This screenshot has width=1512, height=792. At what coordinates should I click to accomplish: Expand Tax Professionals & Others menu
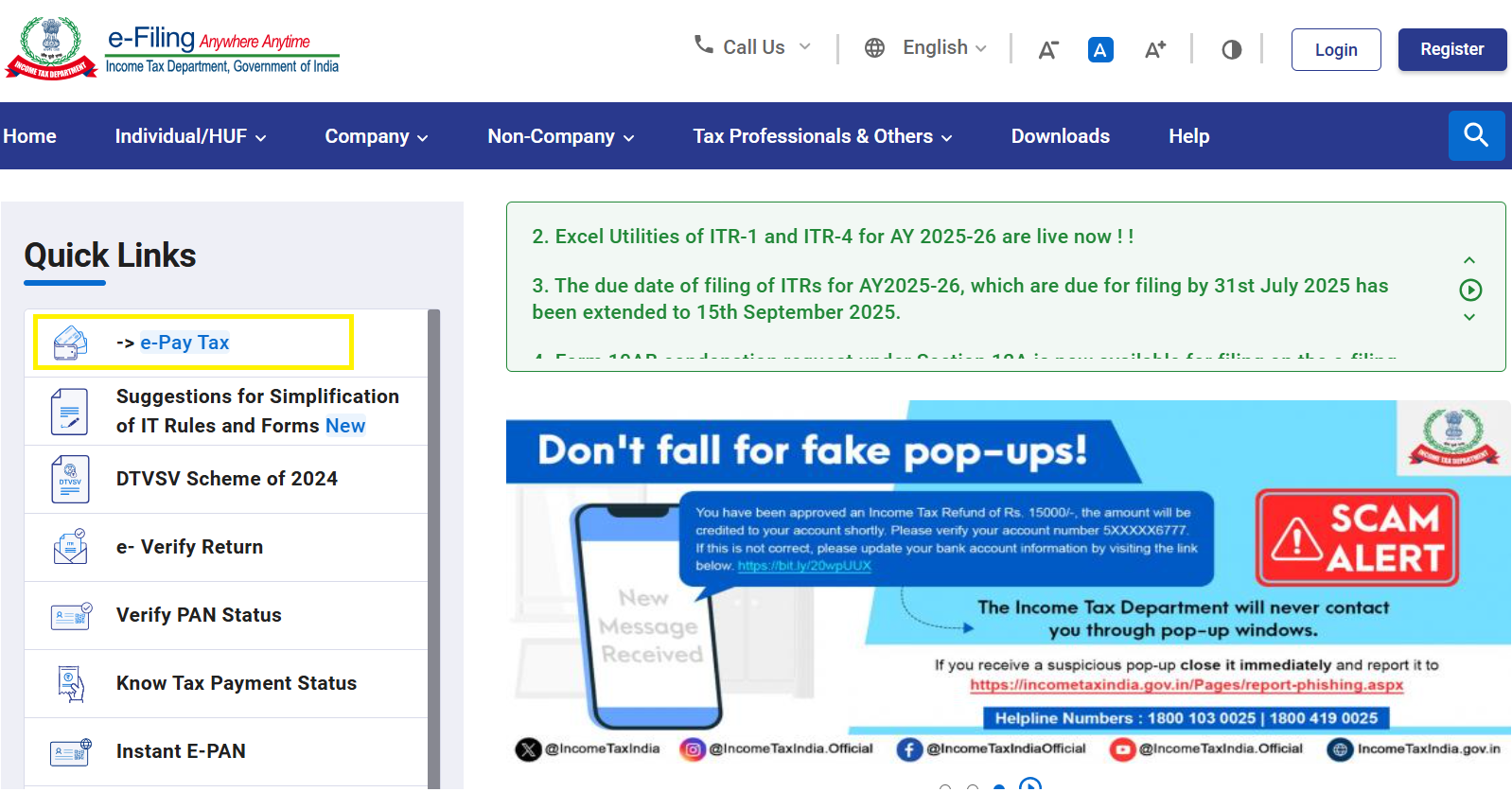(x=822, y=136)
